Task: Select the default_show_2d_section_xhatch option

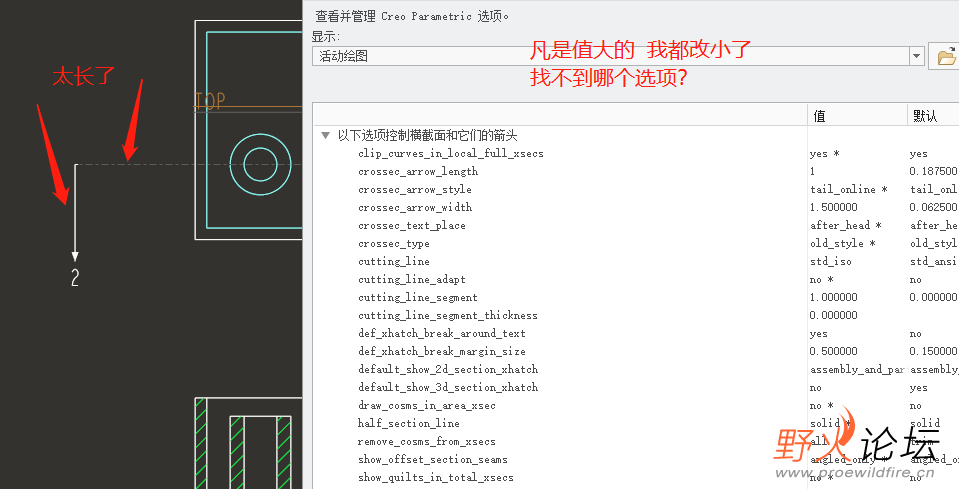Action: 448,369
